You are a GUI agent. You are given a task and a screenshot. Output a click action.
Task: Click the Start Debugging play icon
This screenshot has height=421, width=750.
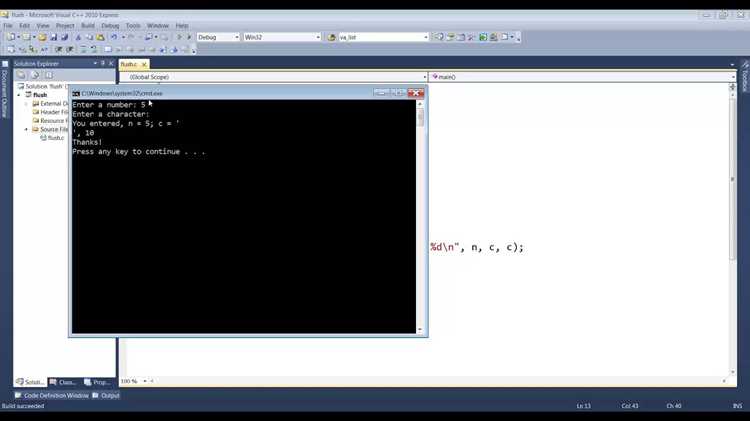pyautogui.click(x=179, y=37)
